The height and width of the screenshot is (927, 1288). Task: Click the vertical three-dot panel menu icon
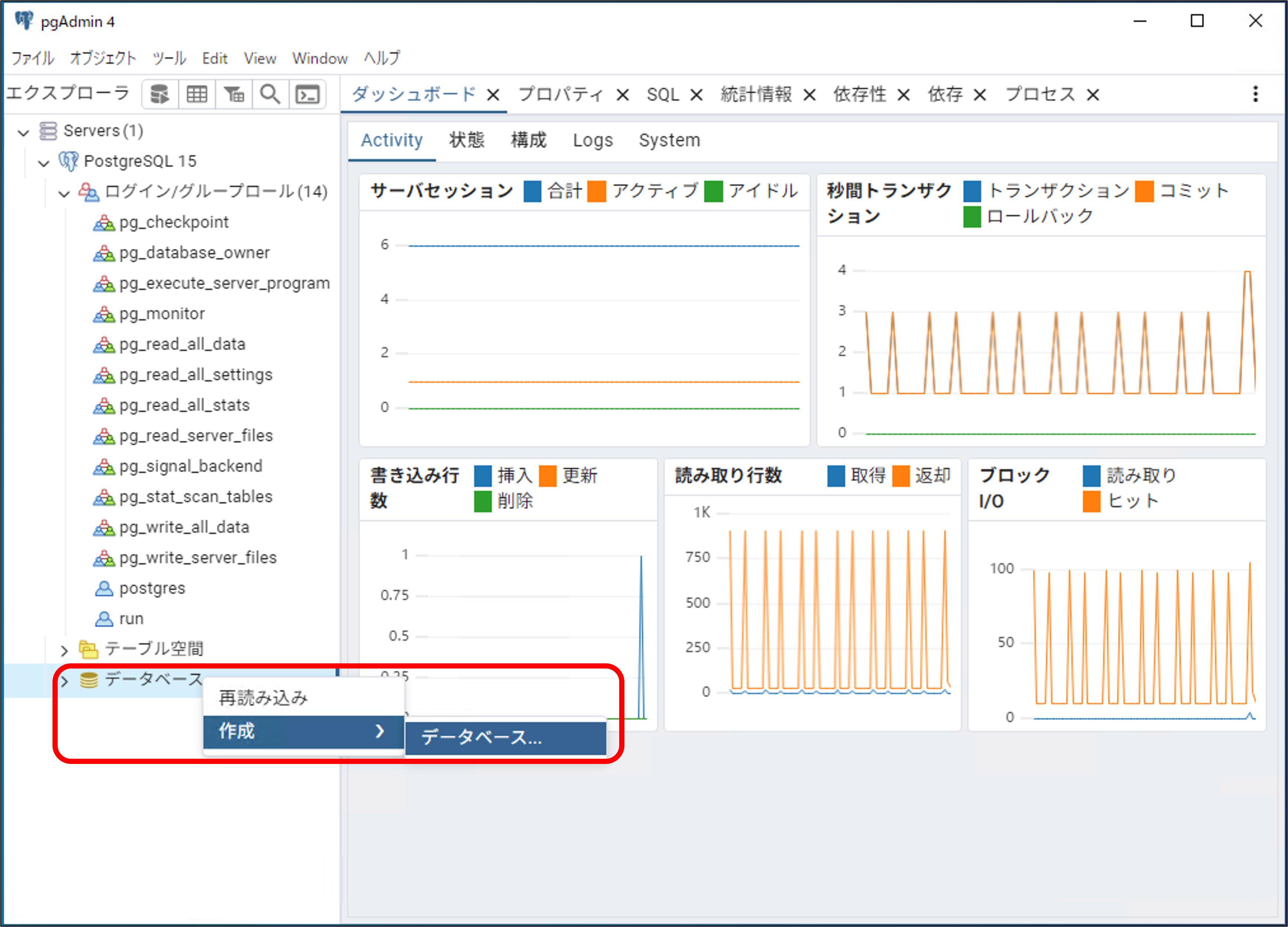tap(1255, 94)
